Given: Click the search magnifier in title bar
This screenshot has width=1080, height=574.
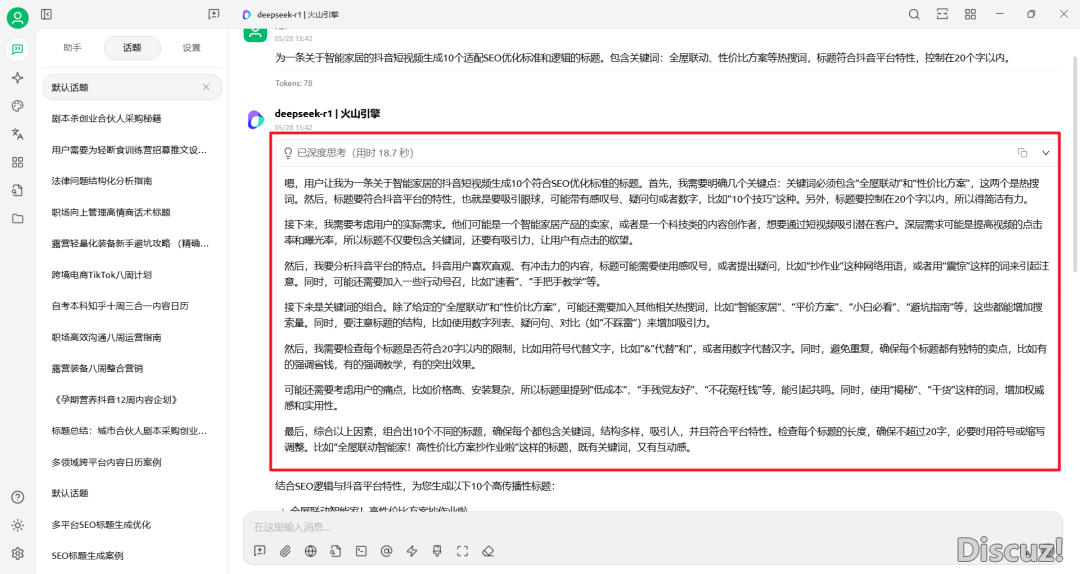Looking at the screenshot, I should point(914,14).
